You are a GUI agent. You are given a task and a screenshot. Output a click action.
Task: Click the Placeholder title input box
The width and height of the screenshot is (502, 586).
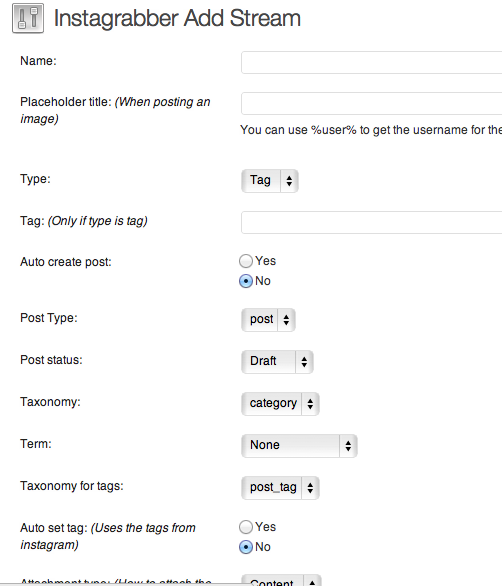click(372, 103)
